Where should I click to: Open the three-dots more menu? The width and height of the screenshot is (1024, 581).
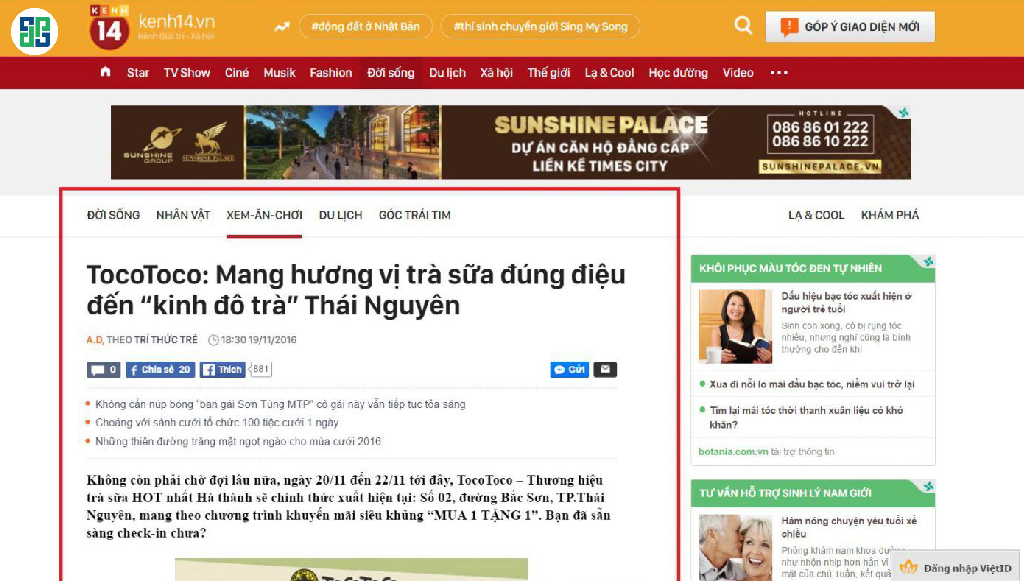(x=778, y=72)
